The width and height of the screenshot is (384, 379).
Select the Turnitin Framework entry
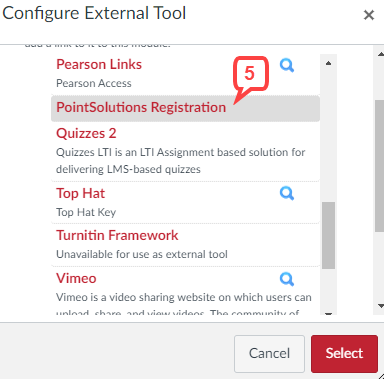click(117, 235)
